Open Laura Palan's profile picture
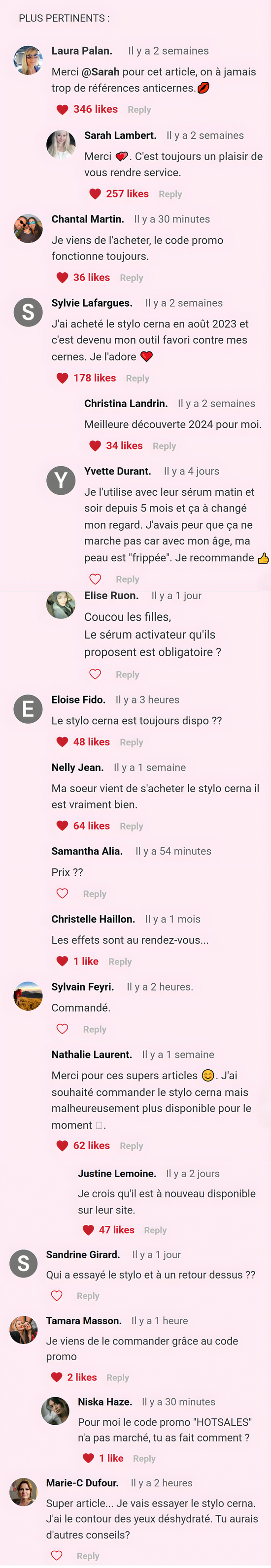 (28, 60)
